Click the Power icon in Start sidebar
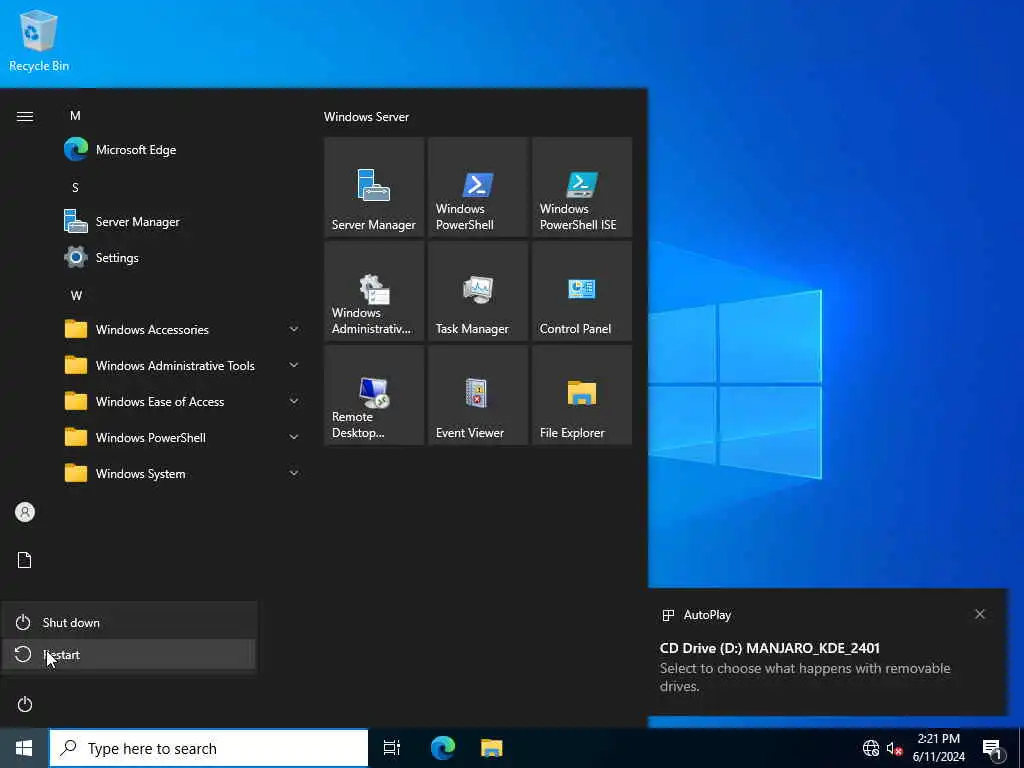Viewport: 1024px width, 768px height. tap(25, 704)
